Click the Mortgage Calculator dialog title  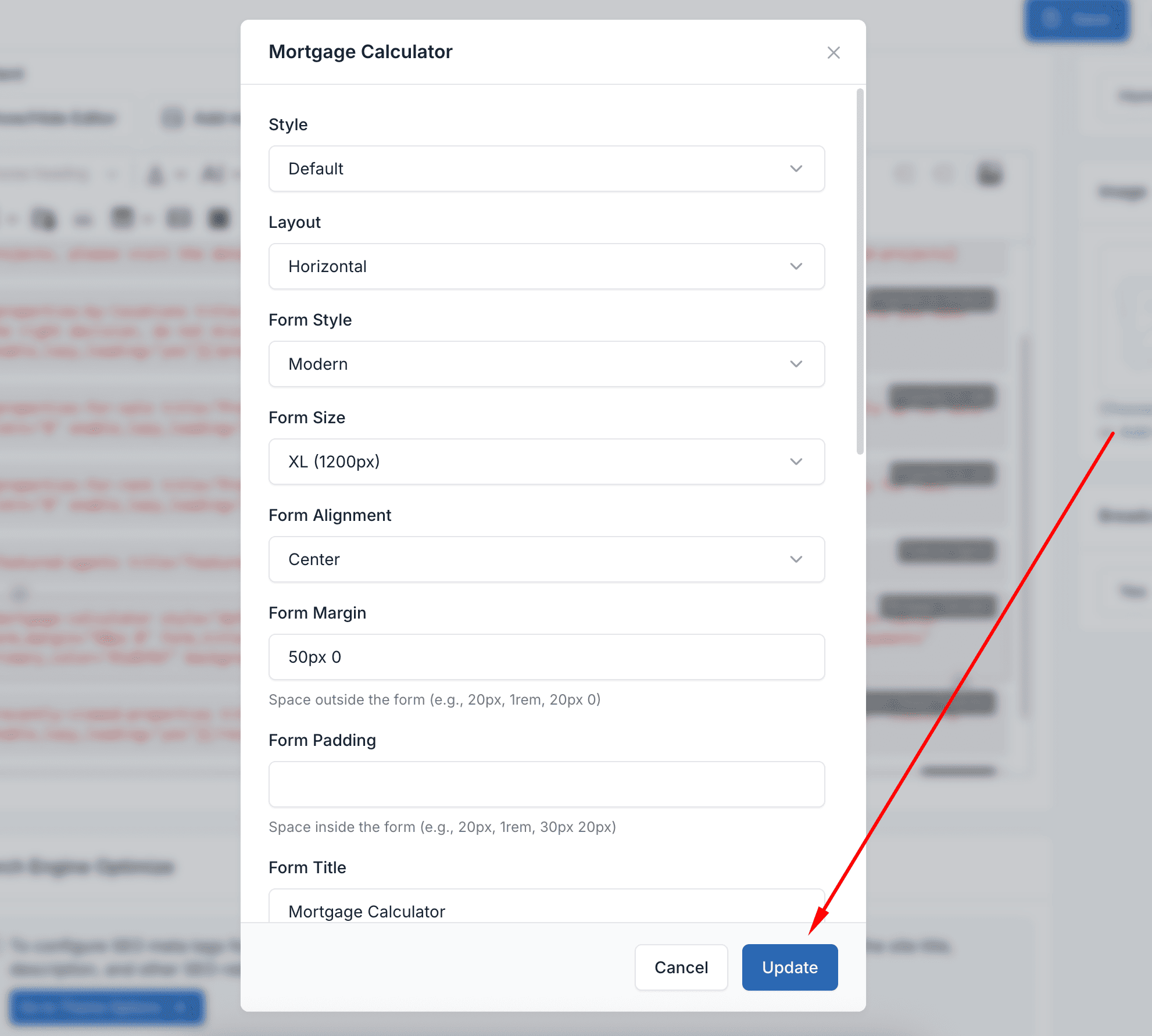pos(360,52)
